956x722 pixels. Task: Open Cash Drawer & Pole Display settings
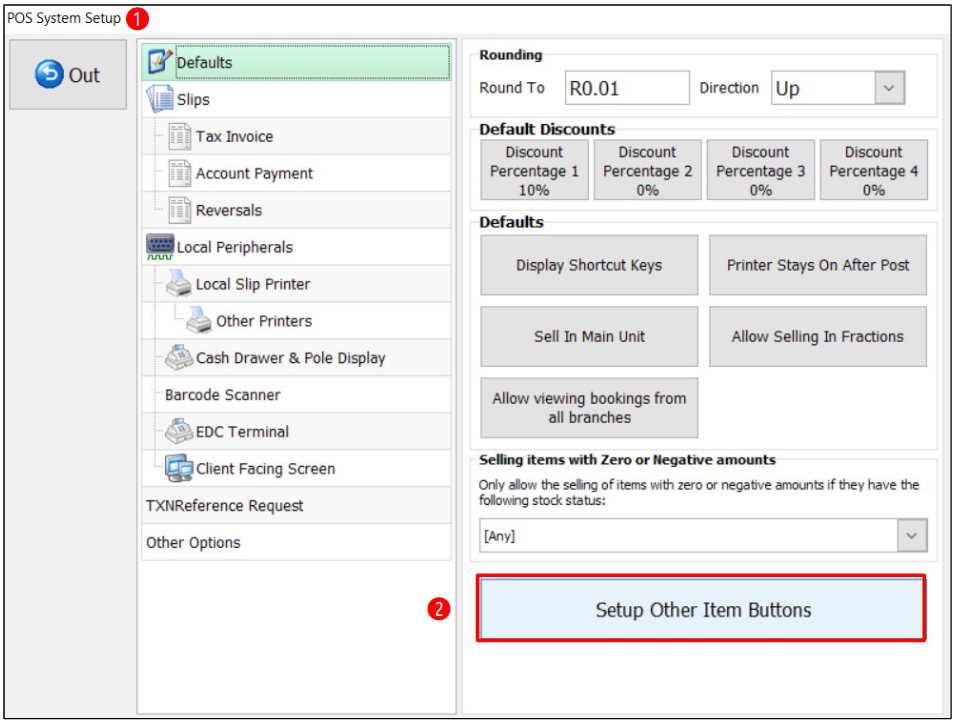296,358
